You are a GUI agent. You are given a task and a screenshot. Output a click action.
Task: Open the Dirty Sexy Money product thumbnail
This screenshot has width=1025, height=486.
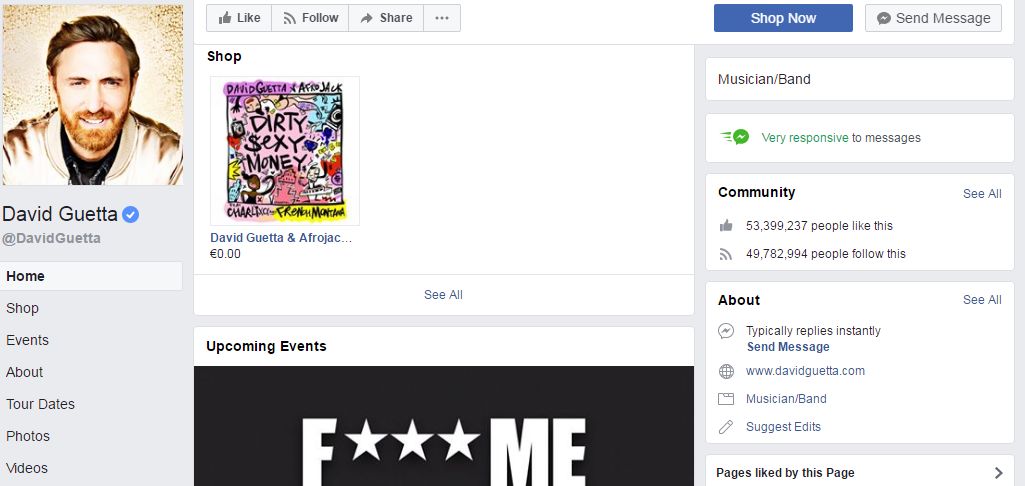pos(285,151)
